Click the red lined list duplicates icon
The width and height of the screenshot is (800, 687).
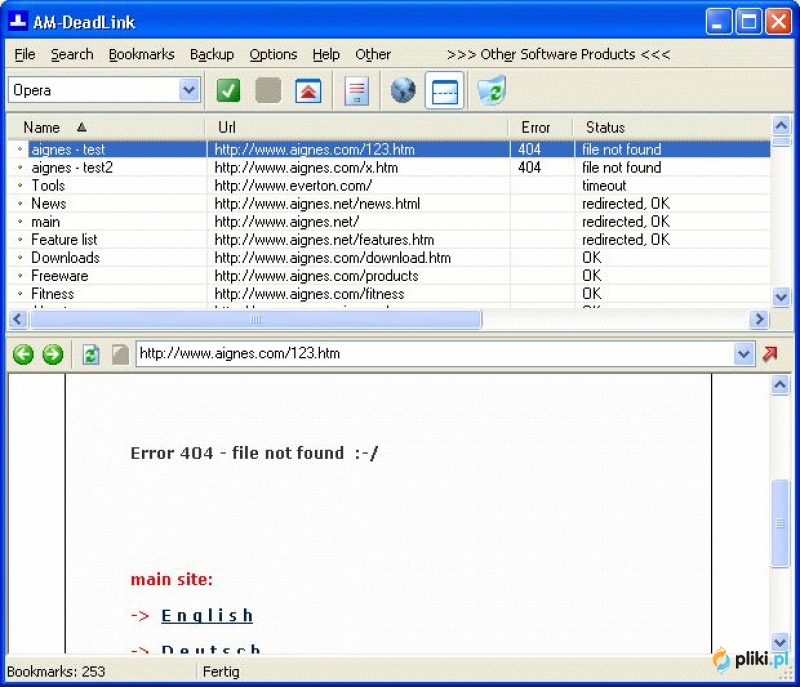356,91
